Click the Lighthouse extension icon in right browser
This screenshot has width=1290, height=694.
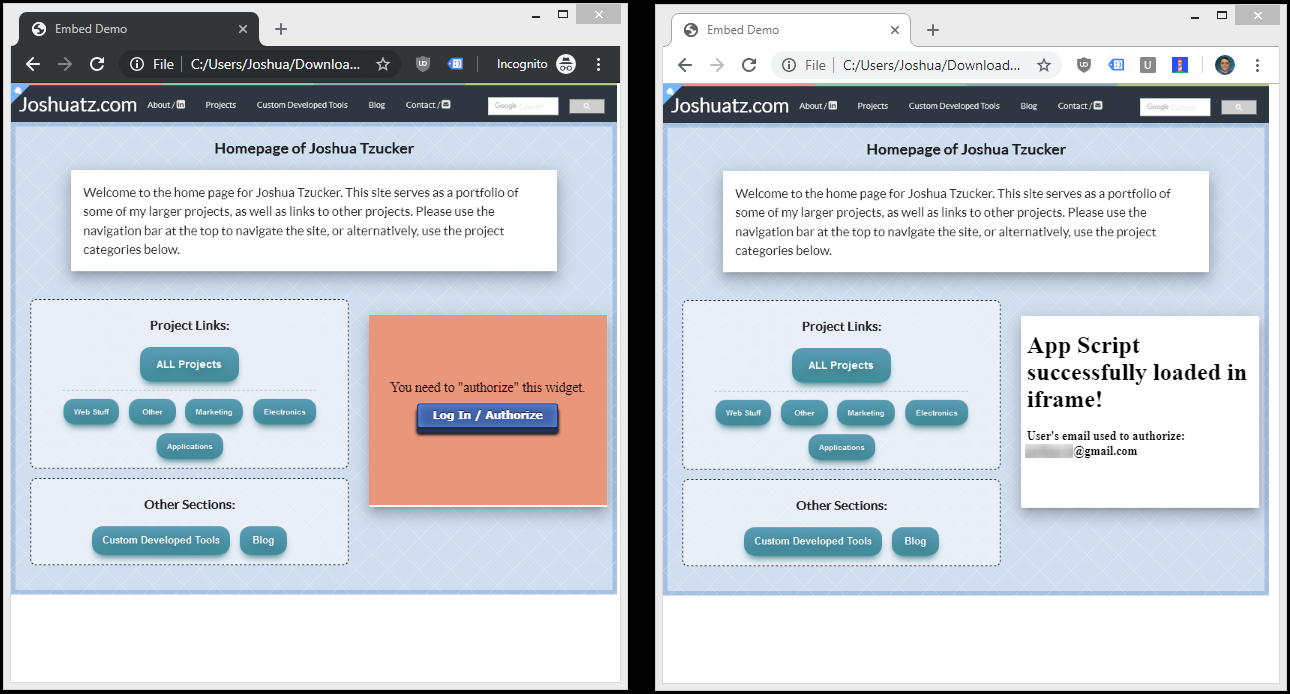pos(1180,65)
